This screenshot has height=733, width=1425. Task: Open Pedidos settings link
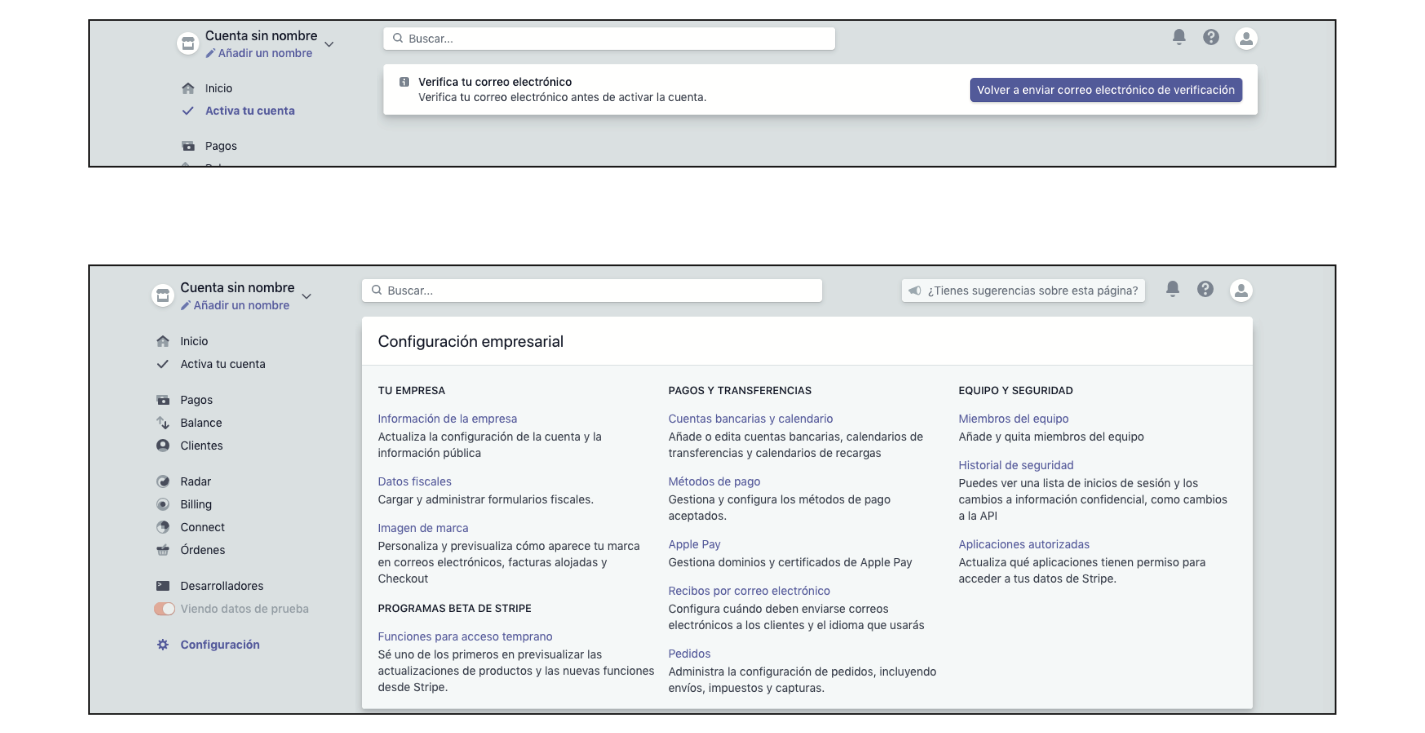(689, 654)
